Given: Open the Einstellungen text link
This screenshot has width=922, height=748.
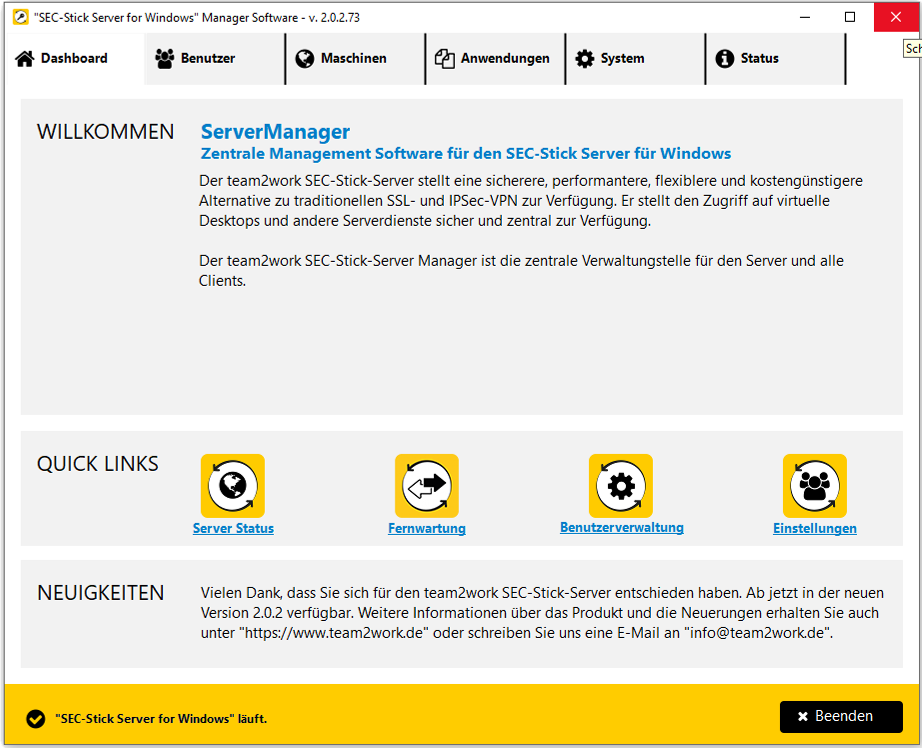Looking at the screenshot, I should click(x=815, y=528).
